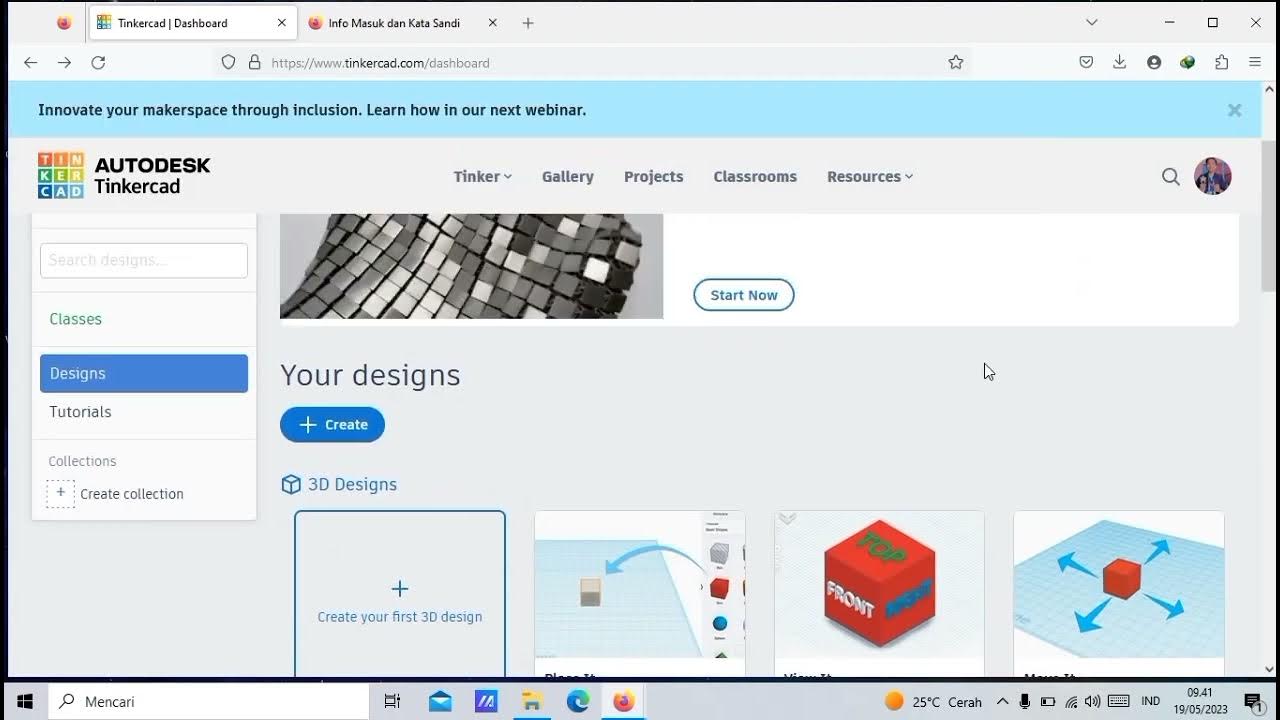Click the browser back arrow
Screen dimensions: 1280x720
31,62
